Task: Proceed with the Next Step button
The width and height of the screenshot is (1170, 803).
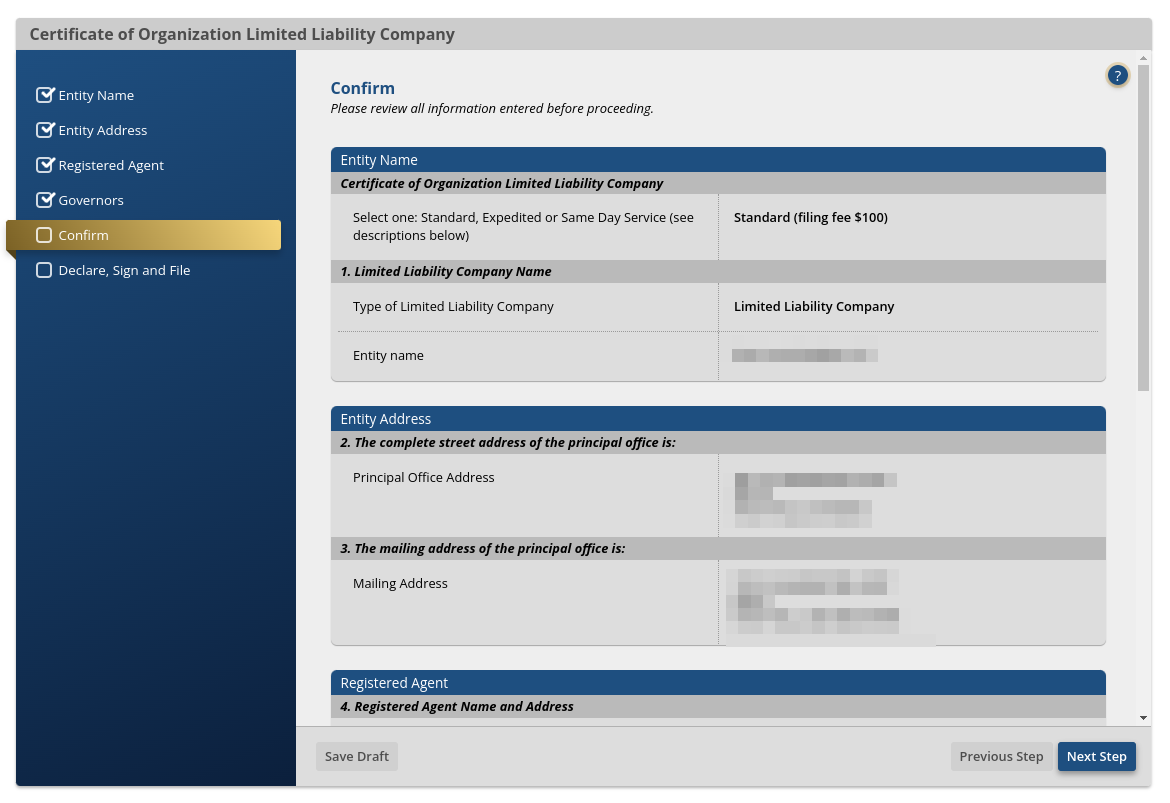Action: point(1096,756)
